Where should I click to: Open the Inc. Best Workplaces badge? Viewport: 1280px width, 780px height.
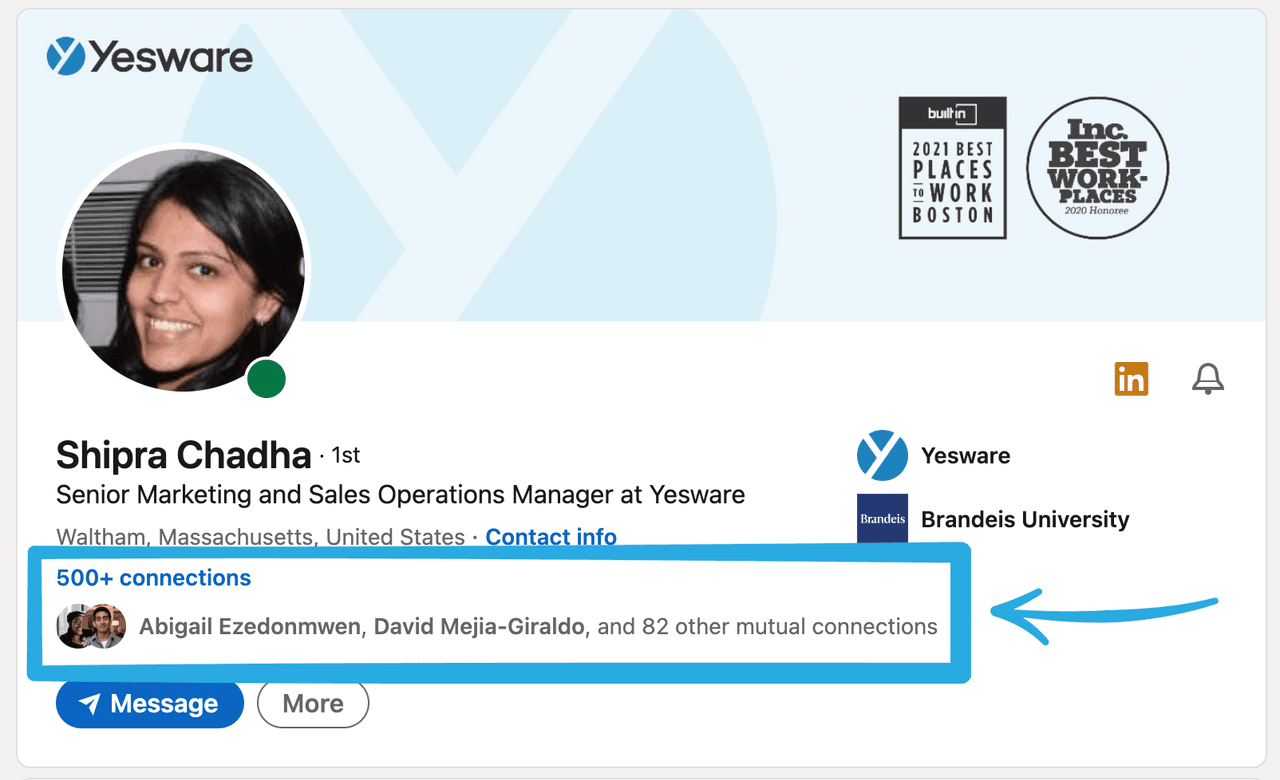(1097, 168)
